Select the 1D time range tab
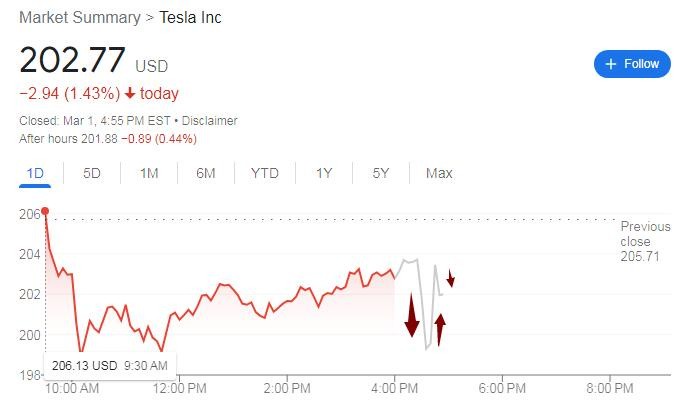675x411 pixels. (35, 173)
